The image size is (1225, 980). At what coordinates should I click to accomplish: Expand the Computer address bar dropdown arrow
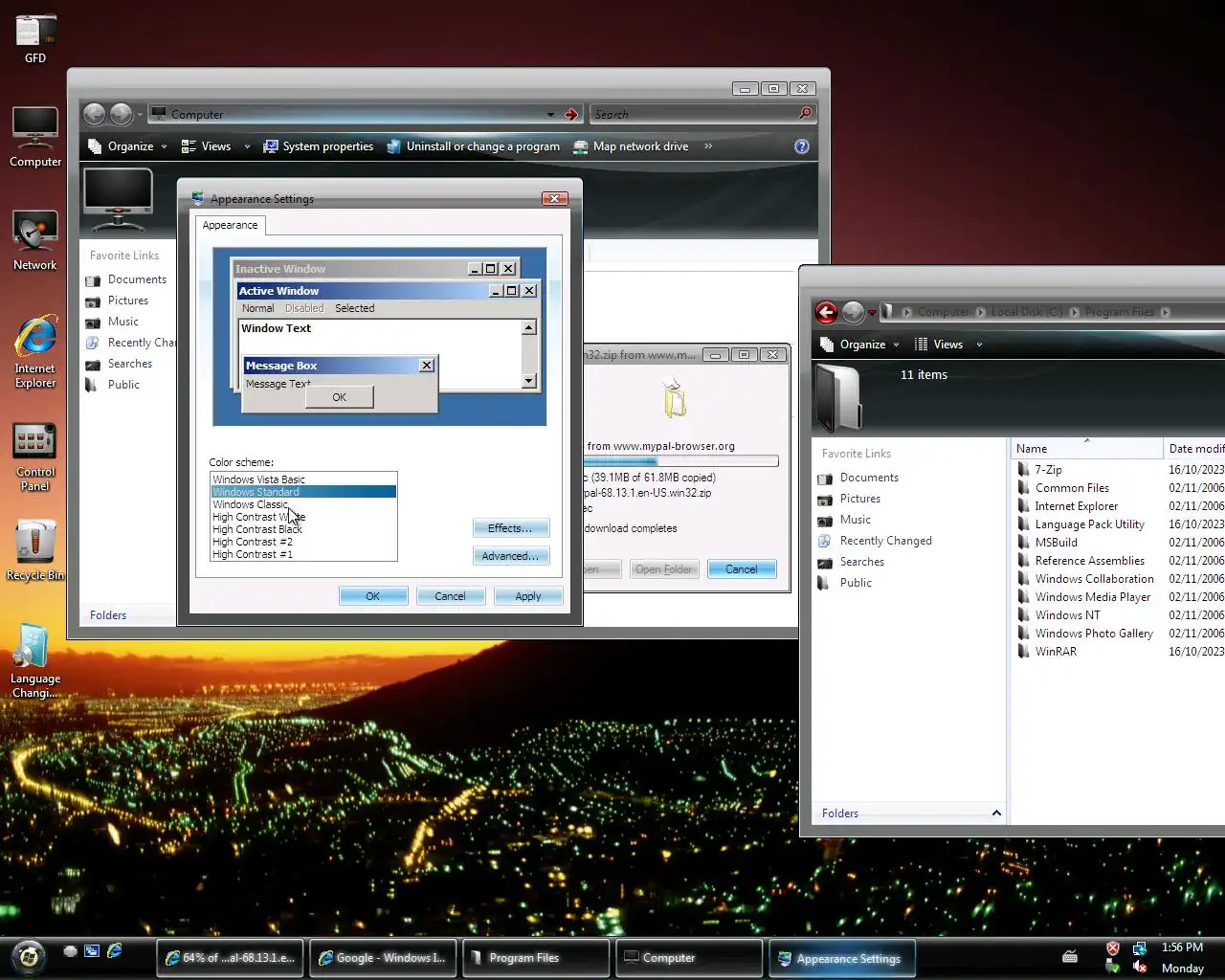coord(550,114)
